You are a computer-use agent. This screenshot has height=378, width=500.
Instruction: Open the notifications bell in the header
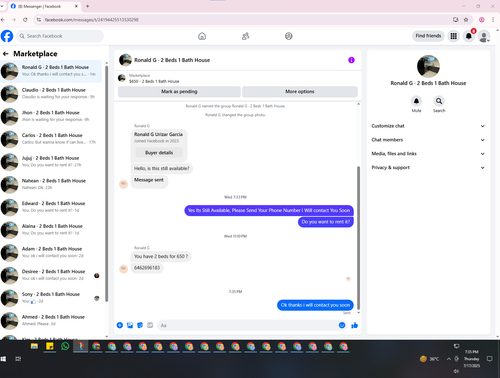click(x=469, y=36)
